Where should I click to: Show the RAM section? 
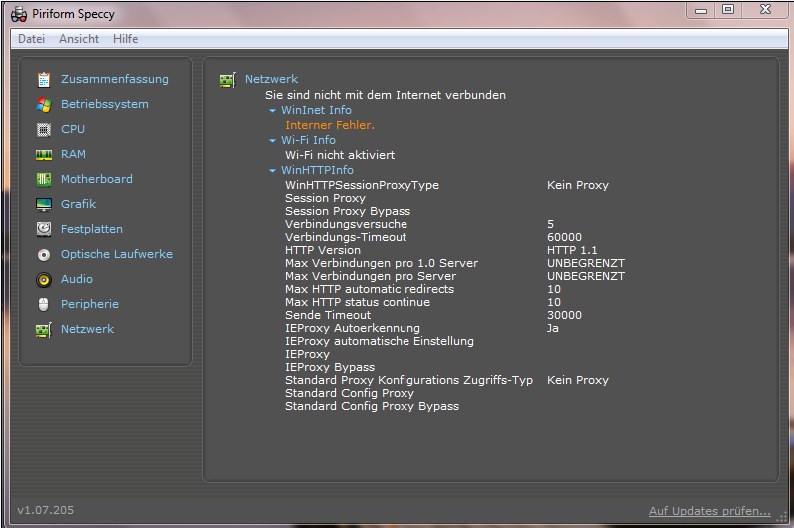click(x=73, y=153)
